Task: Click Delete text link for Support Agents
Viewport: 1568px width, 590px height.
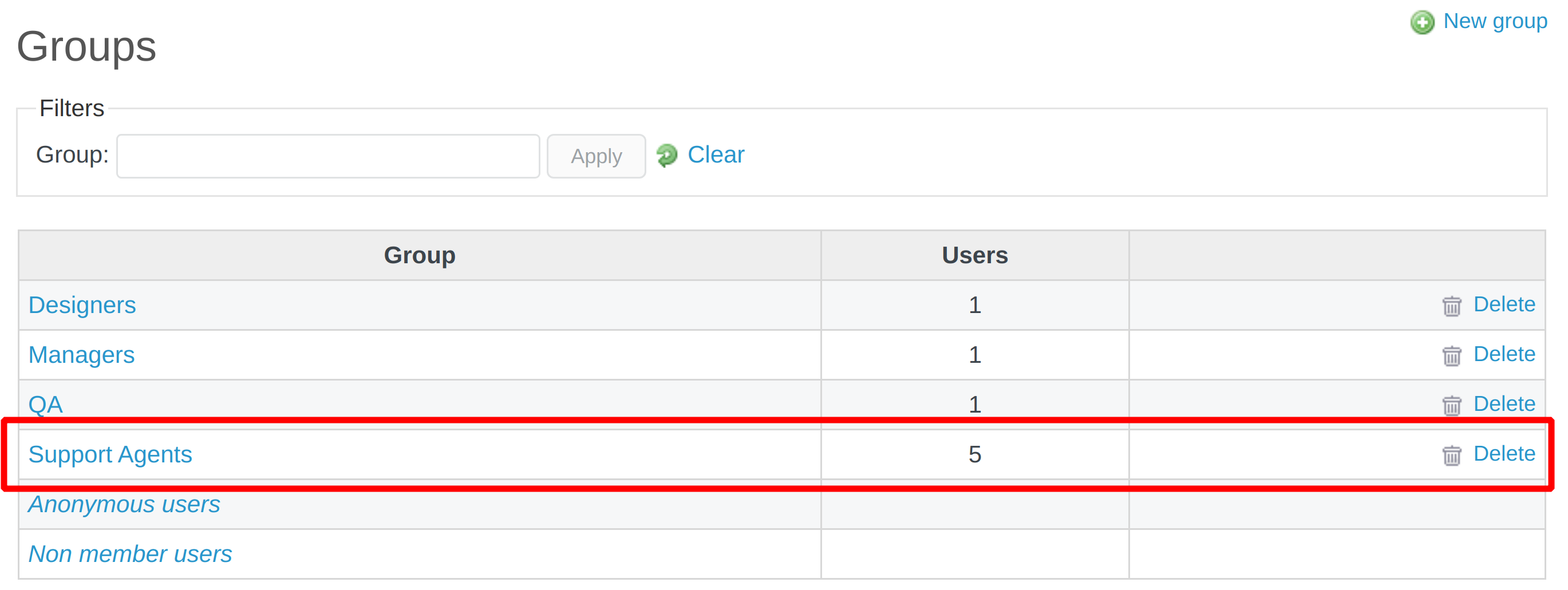Action: pyautogui.click(x=1503, y=454)
